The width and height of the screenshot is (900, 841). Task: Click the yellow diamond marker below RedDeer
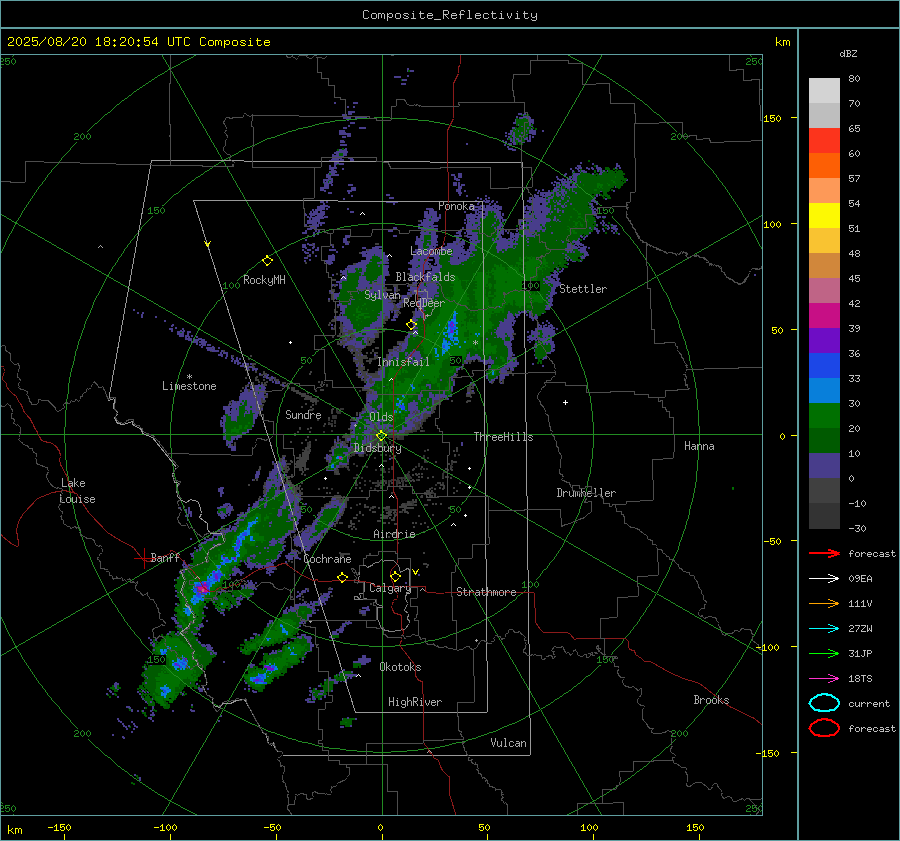click(x=411, y=325)
